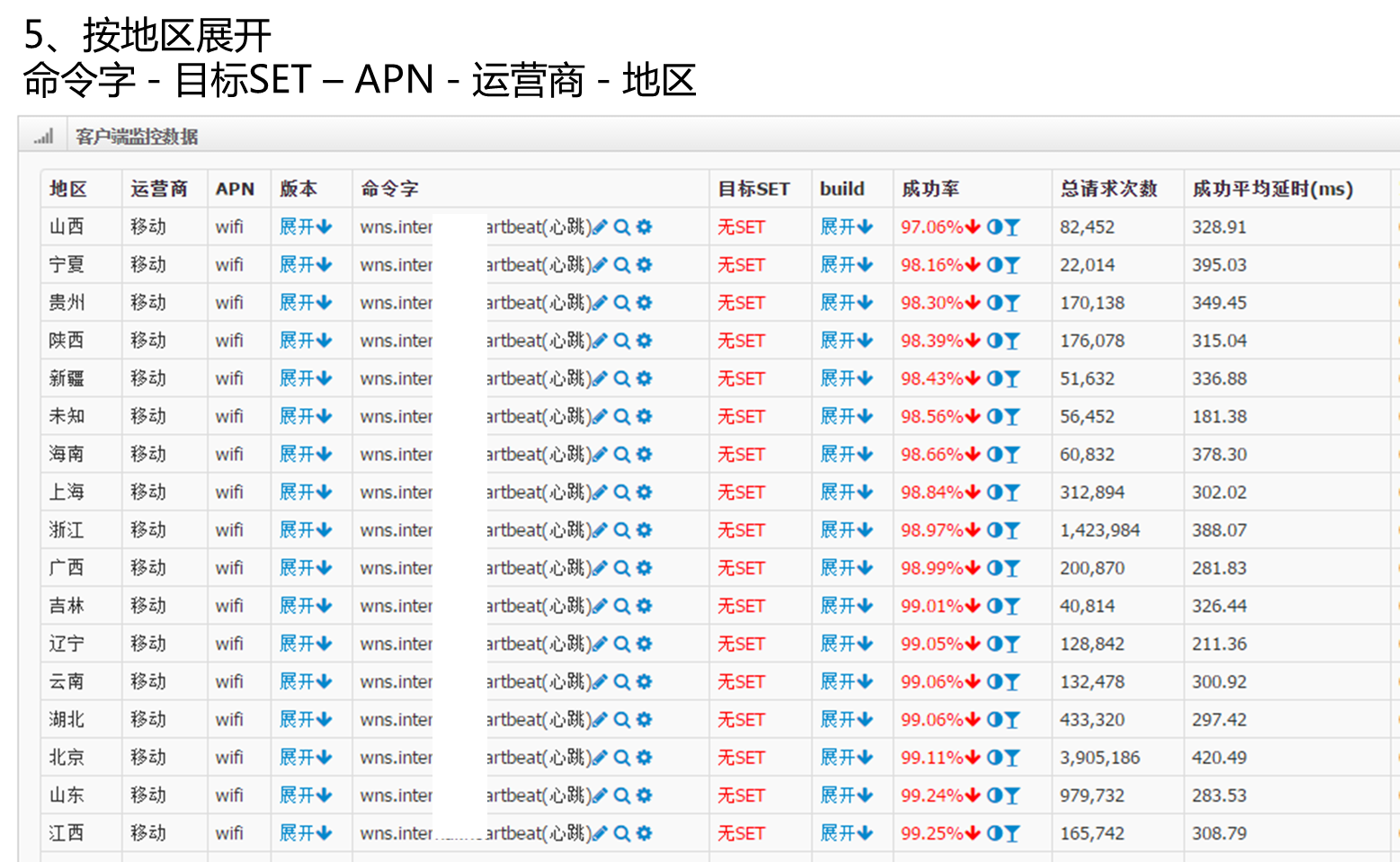The image size is (1400, 862).
Task: Click the 98.97% success rate for 浙江
Action: coord(932,530)
